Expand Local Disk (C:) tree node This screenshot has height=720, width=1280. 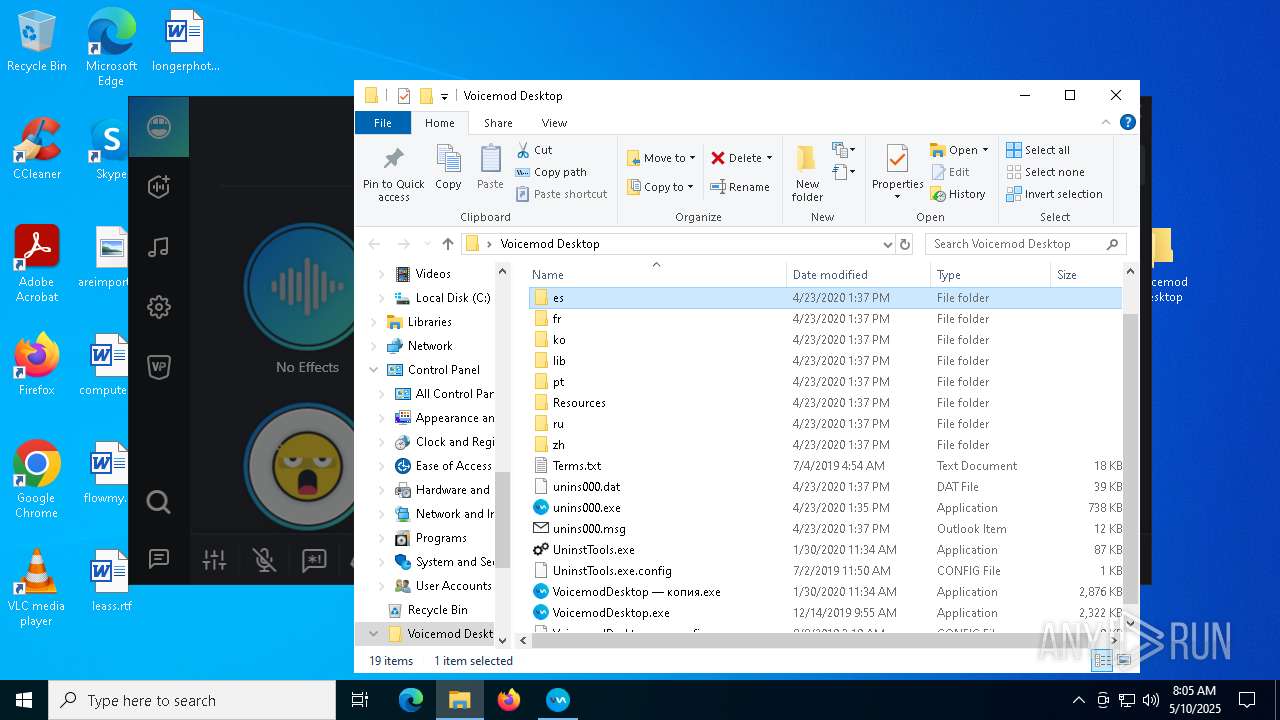pos(381,298)
